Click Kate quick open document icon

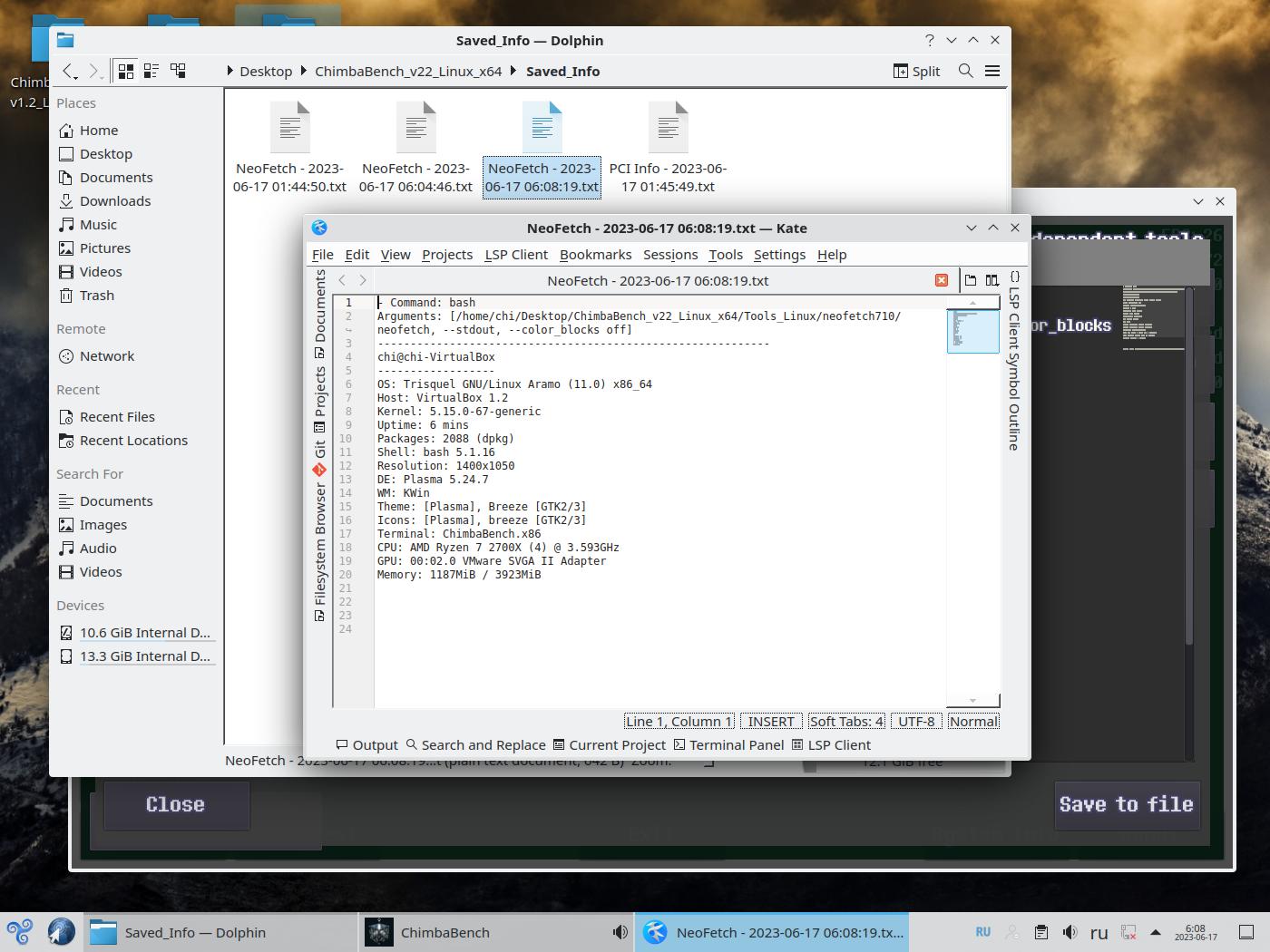tap(971, 280)
